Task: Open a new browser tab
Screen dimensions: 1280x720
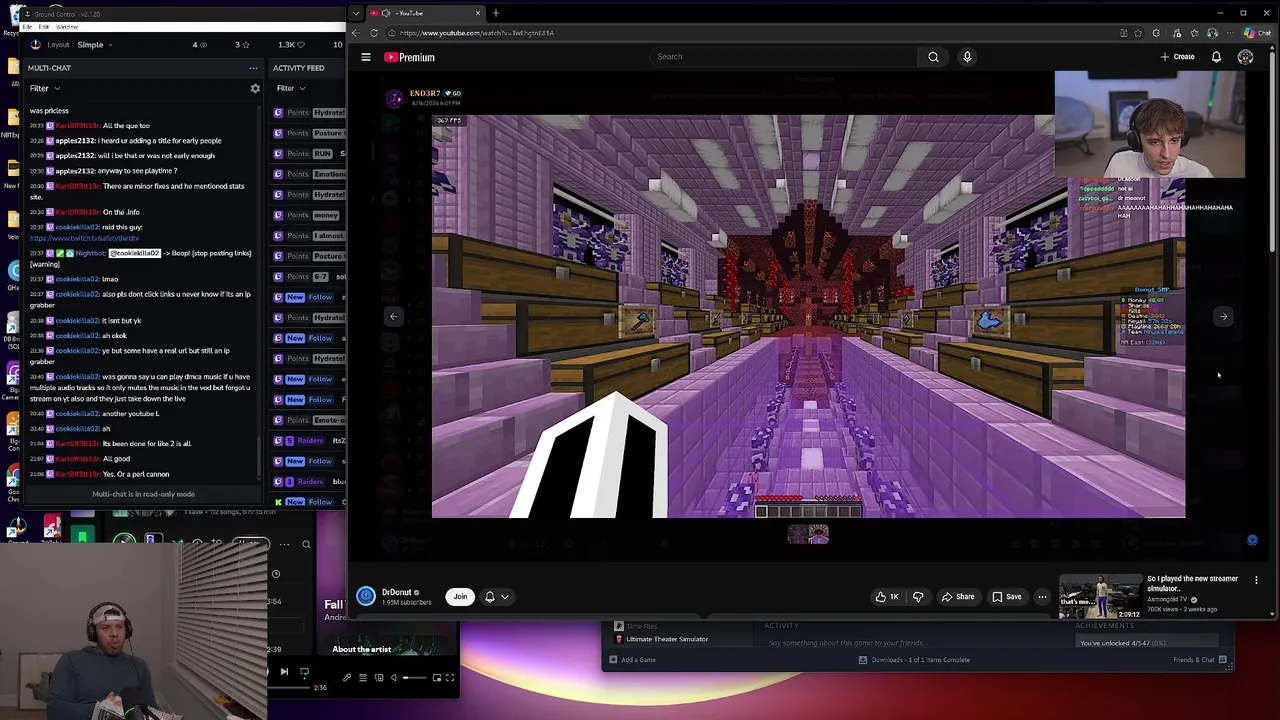Action: [x=496, y=13]
